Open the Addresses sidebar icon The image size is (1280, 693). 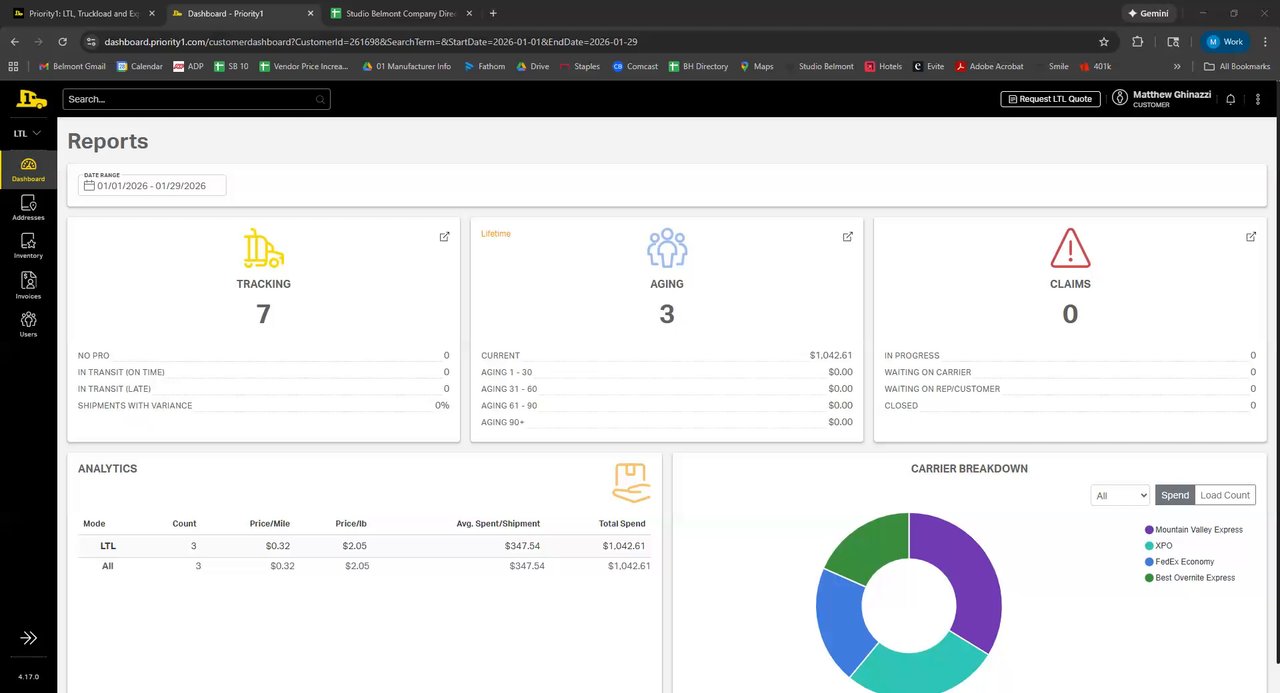(x=28, y=207)
